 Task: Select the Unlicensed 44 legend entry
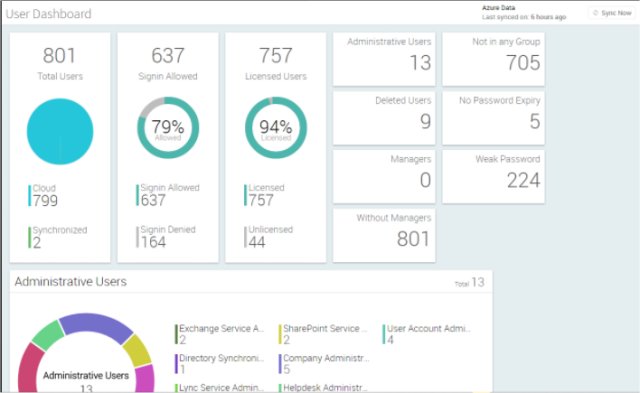(269, 236)
